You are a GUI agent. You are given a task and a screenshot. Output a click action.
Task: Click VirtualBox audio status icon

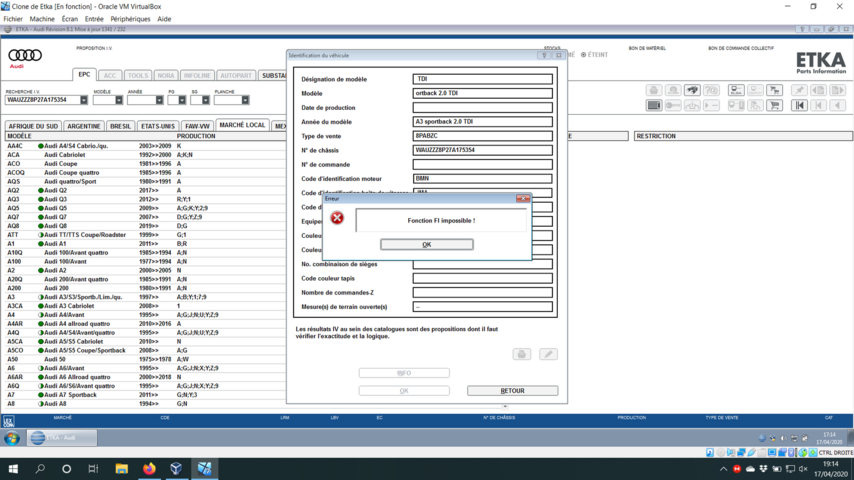coord(731,452)
